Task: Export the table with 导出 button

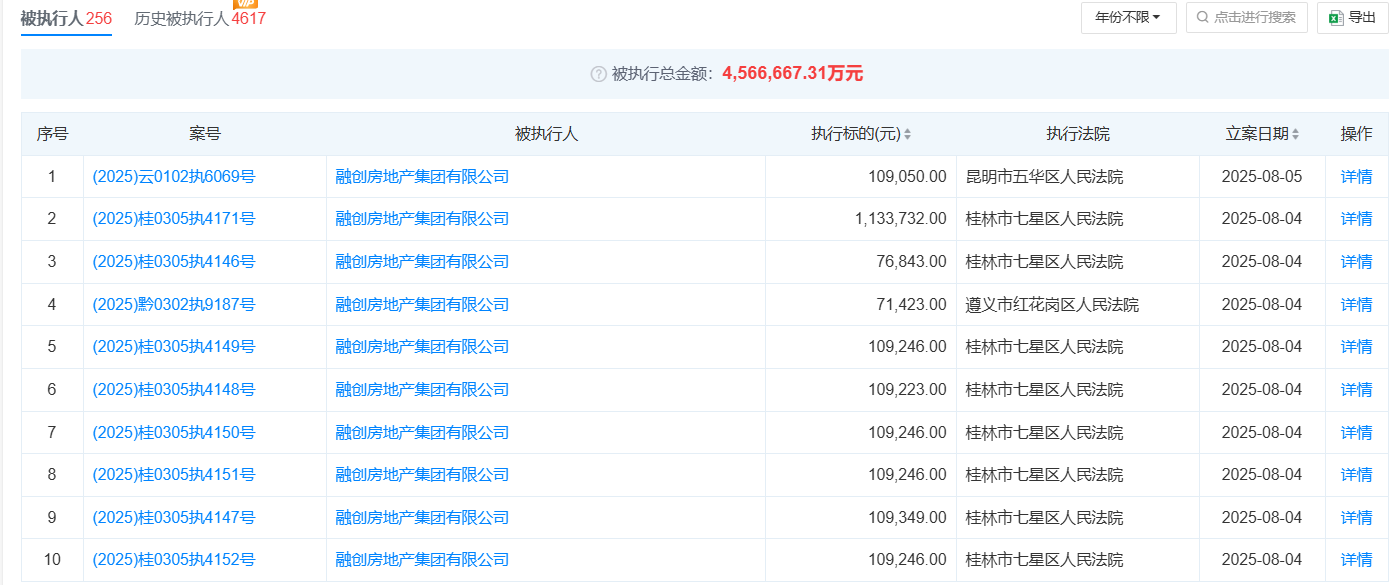Action: coord(1352,17)
